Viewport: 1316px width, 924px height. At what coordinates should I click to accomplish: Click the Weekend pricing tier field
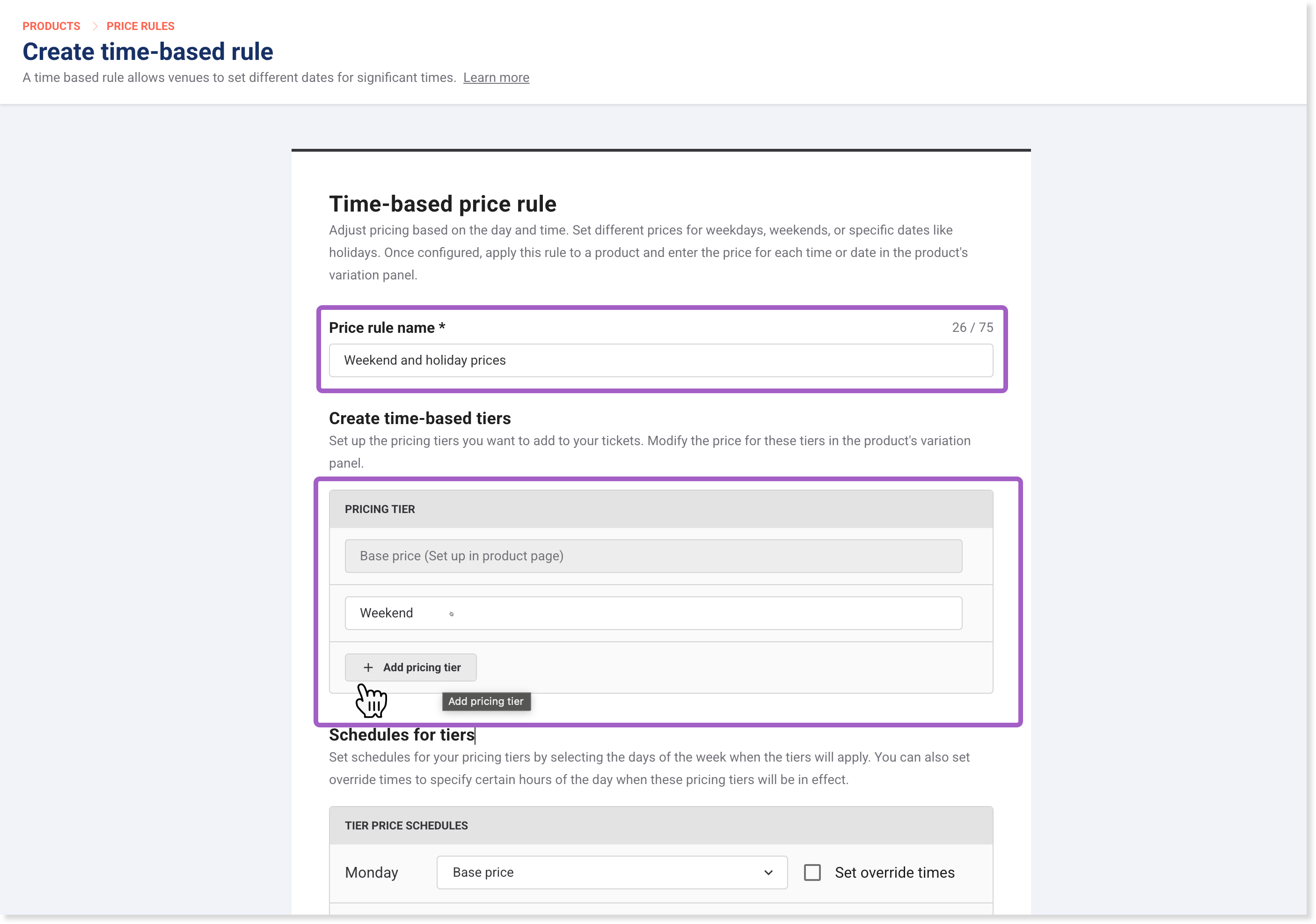coord(653,613)
